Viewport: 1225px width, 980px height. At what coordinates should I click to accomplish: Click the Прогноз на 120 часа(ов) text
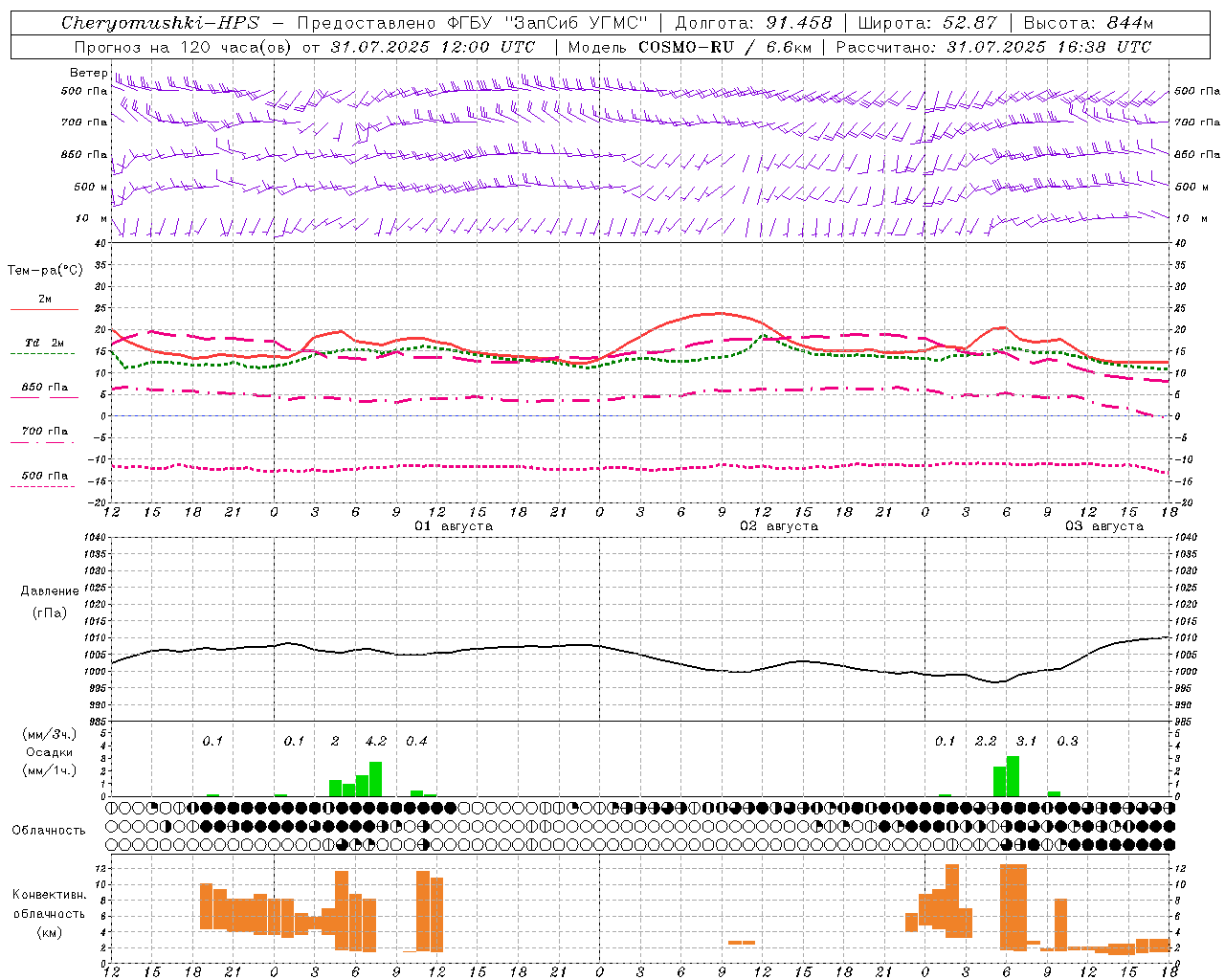184,47
